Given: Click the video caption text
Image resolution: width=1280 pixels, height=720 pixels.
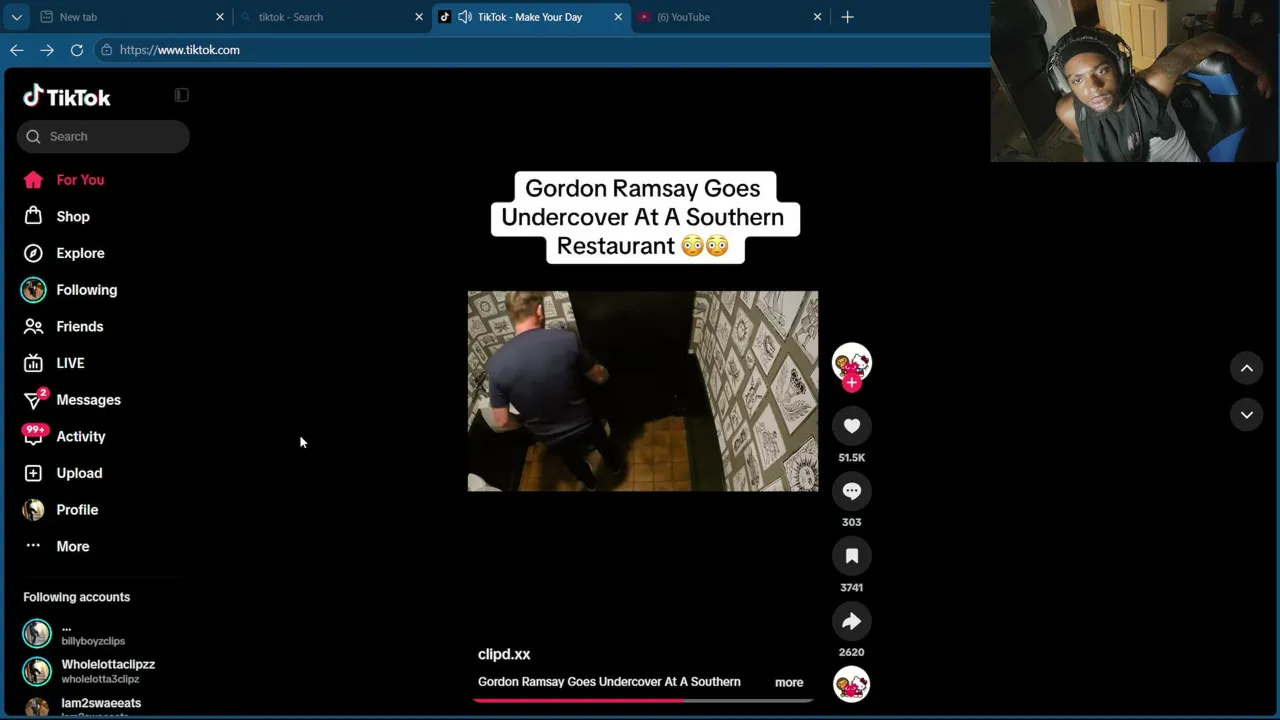Looking at the screenshot, I should coord(609,682).
